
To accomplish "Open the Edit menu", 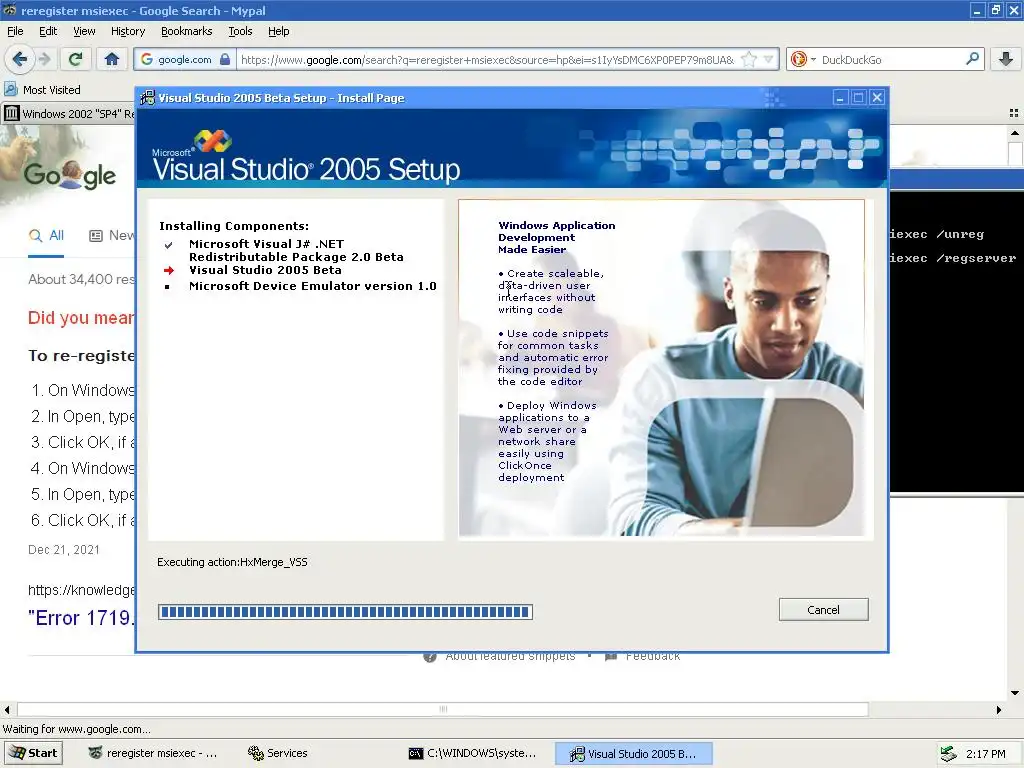I will [x=48, y=31].
